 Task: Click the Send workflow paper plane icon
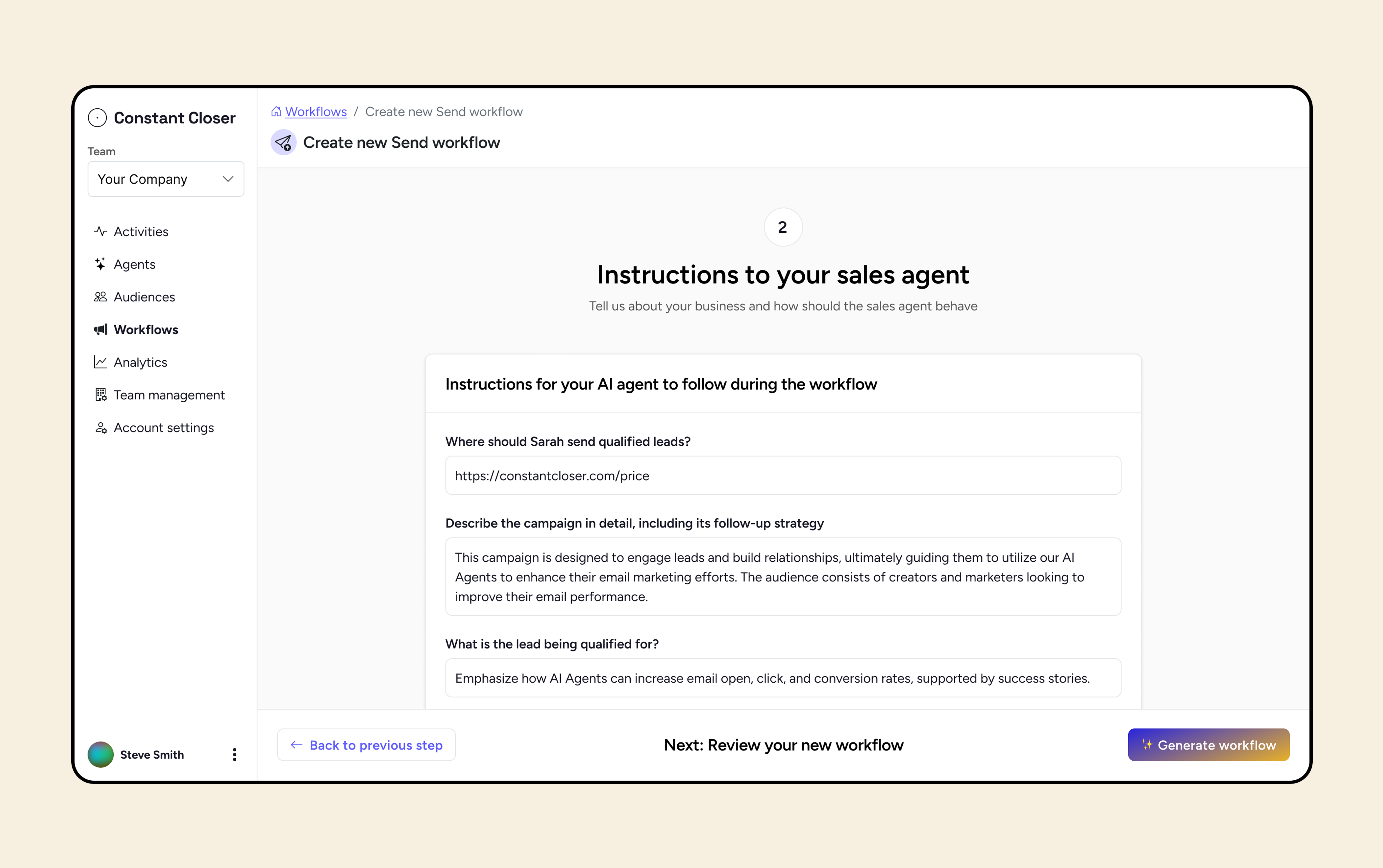coord(284,142)
